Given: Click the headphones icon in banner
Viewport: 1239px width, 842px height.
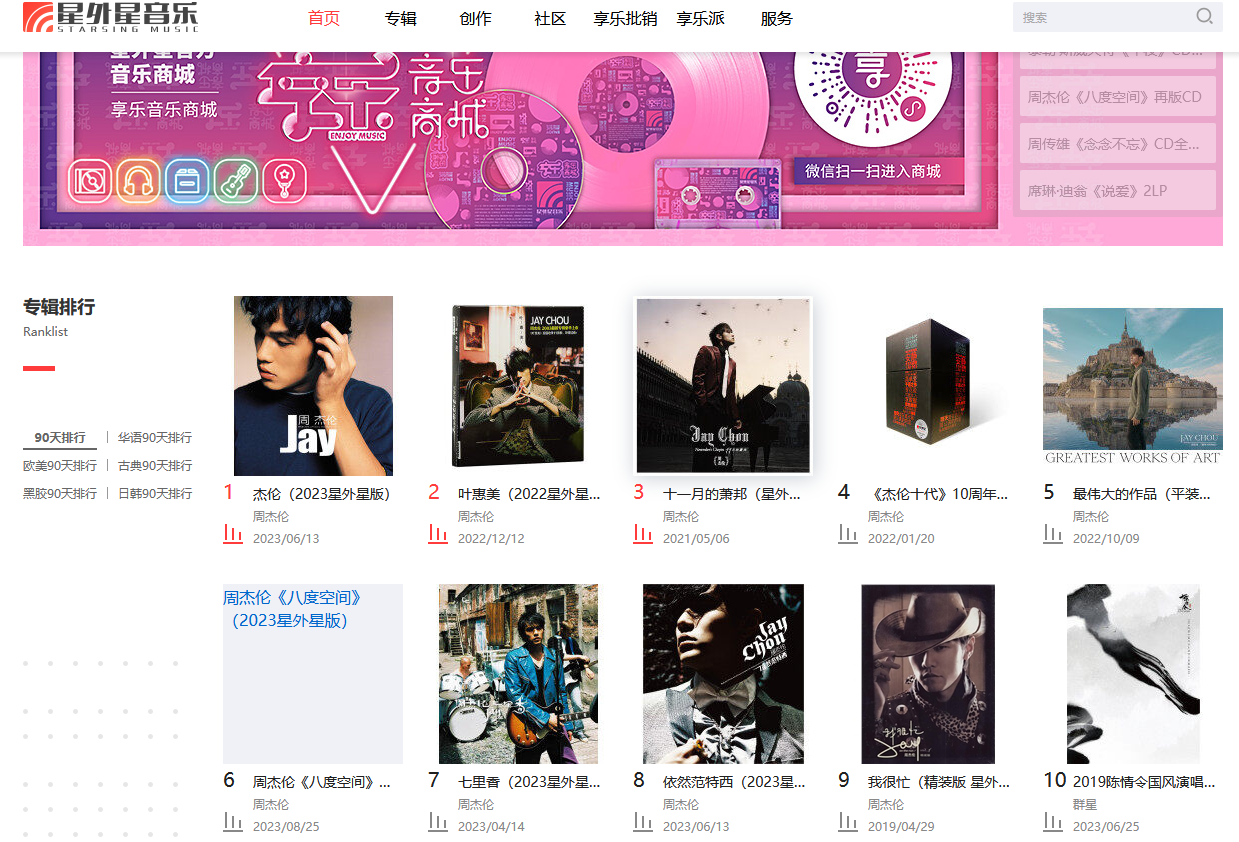Looking at the screenshot, I should click(x=138, y=181).
